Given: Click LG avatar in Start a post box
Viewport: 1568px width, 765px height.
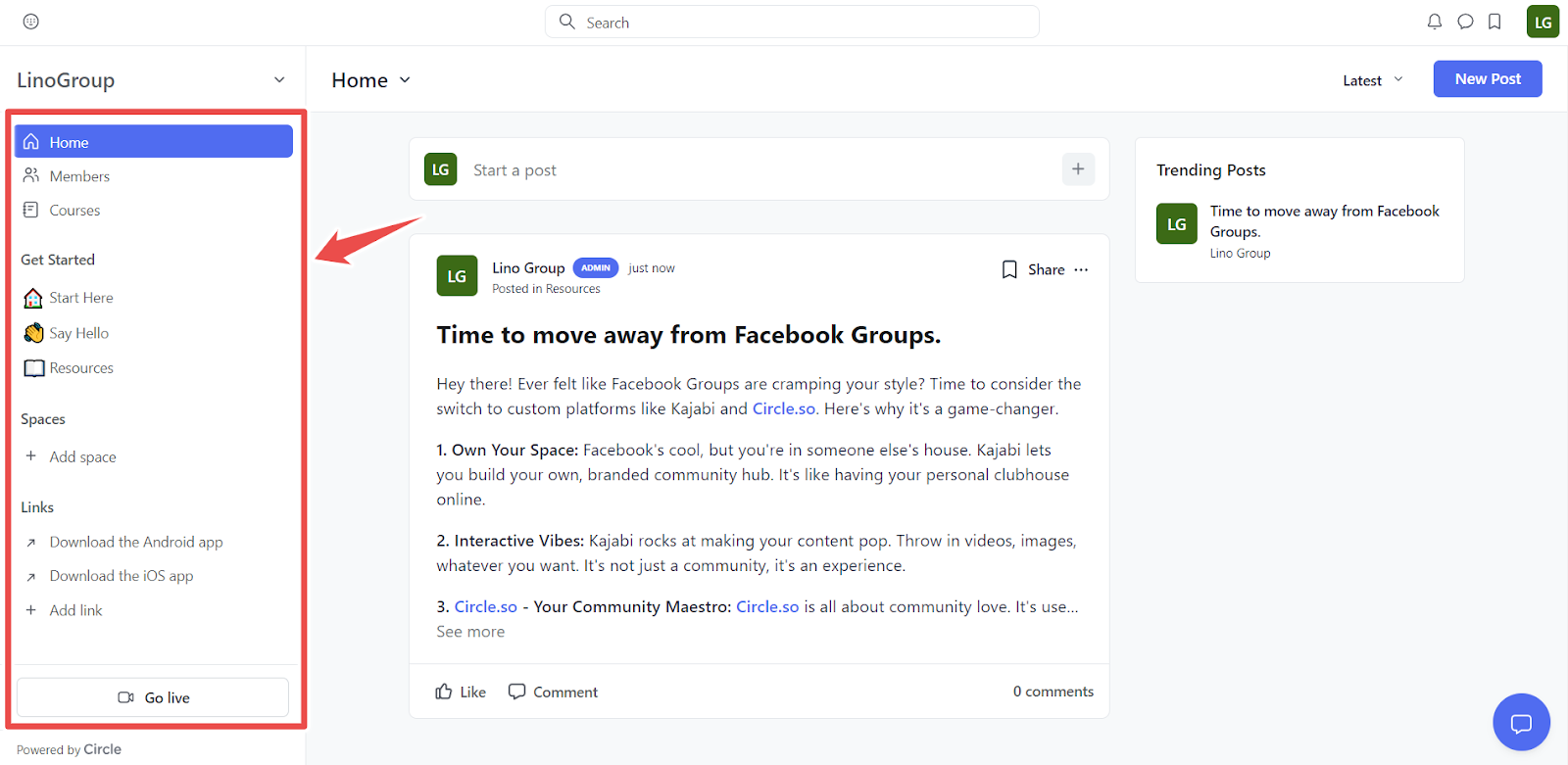Looking at the screenshot, I should coord(441,168).
